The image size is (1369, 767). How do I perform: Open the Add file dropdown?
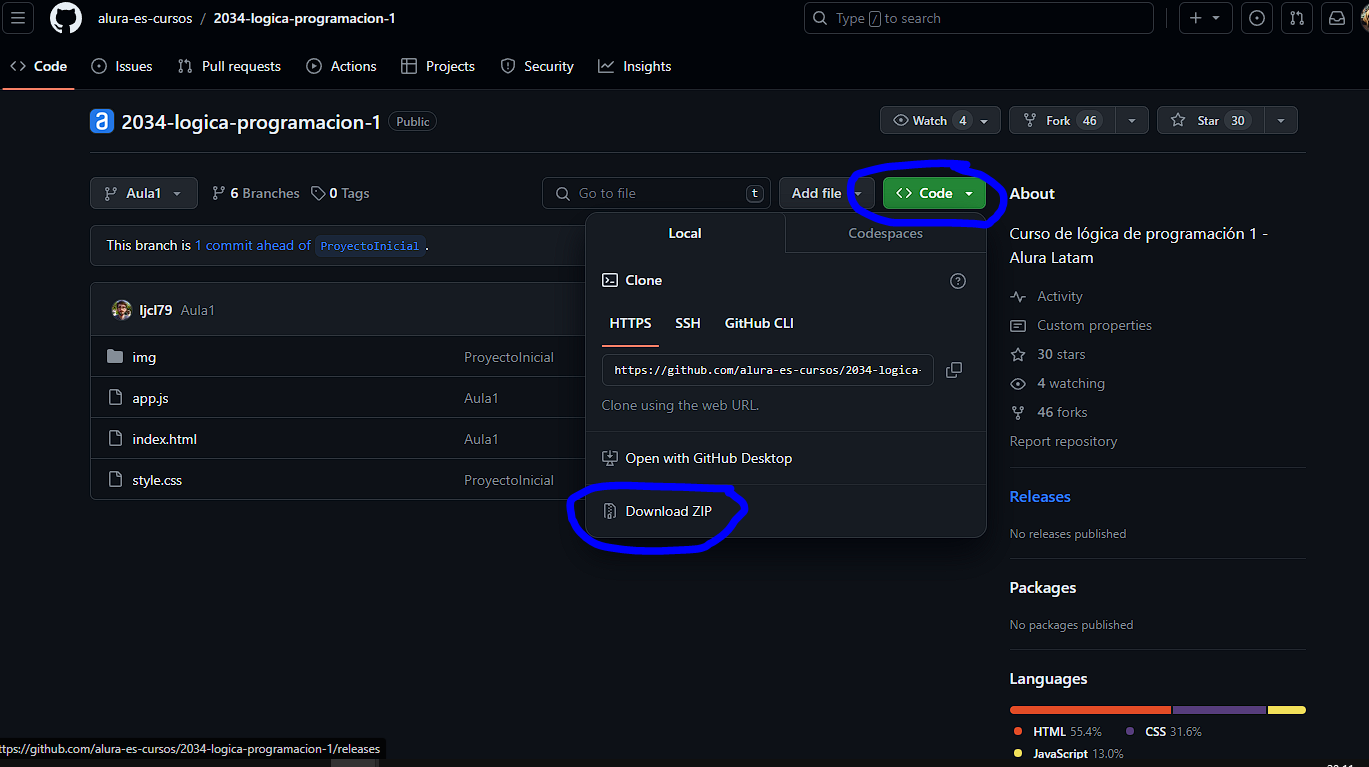827,193
